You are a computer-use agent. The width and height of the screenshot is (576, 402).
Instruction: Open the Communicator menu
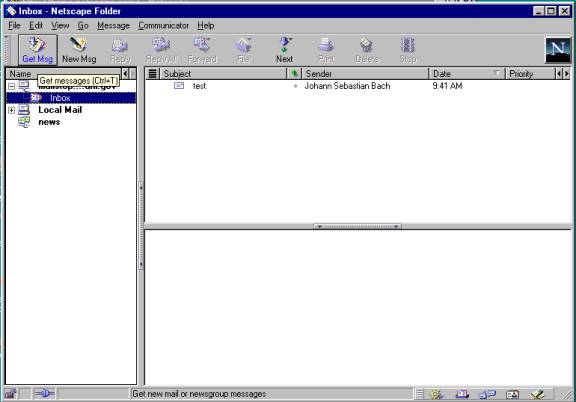coord(163,26)
